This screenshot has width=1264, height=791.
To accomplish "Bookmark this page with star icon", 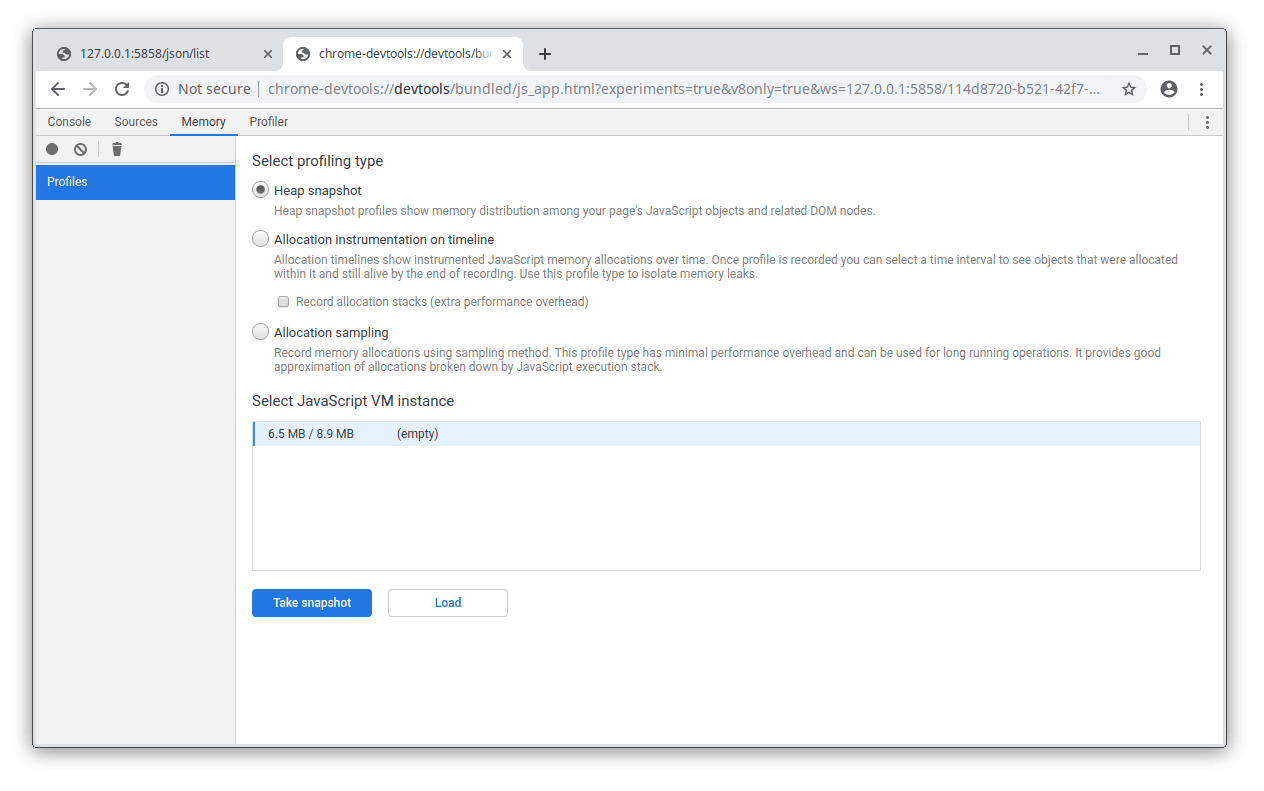I will [1129, 89].
